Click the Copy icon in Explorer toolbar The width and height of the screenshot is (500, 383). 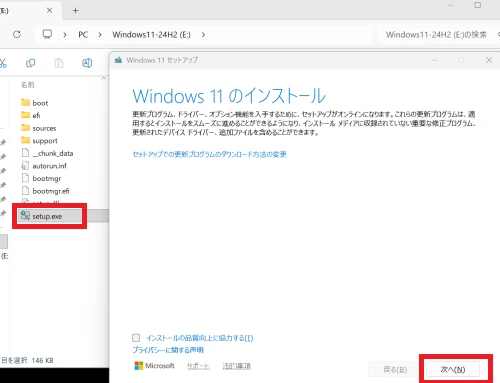point(31,63)
